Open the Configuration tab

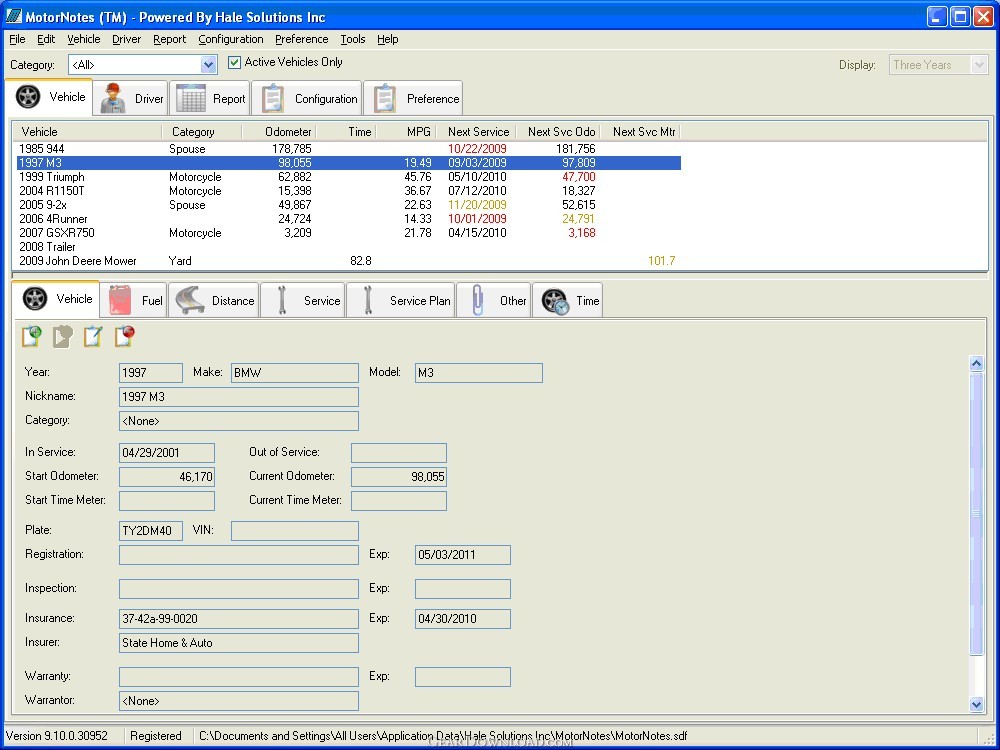(307, 98)
